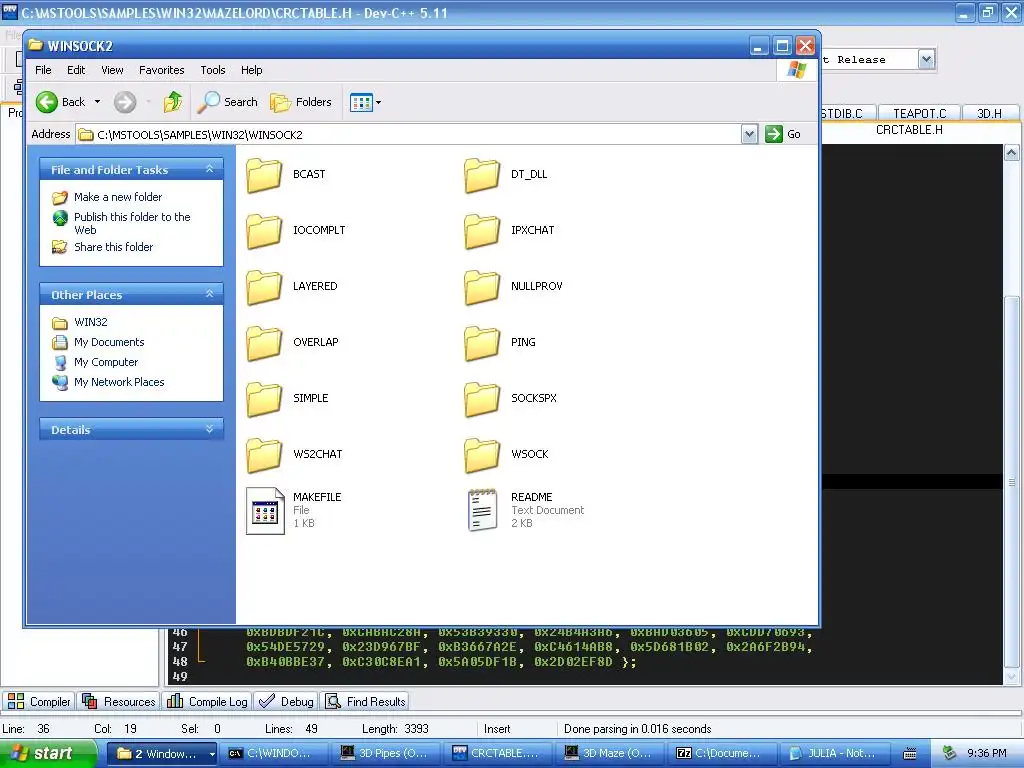This screenshot has width=1024, height=768.
Task: Open the View menu in Explorer
Action: tap(112, 70)
